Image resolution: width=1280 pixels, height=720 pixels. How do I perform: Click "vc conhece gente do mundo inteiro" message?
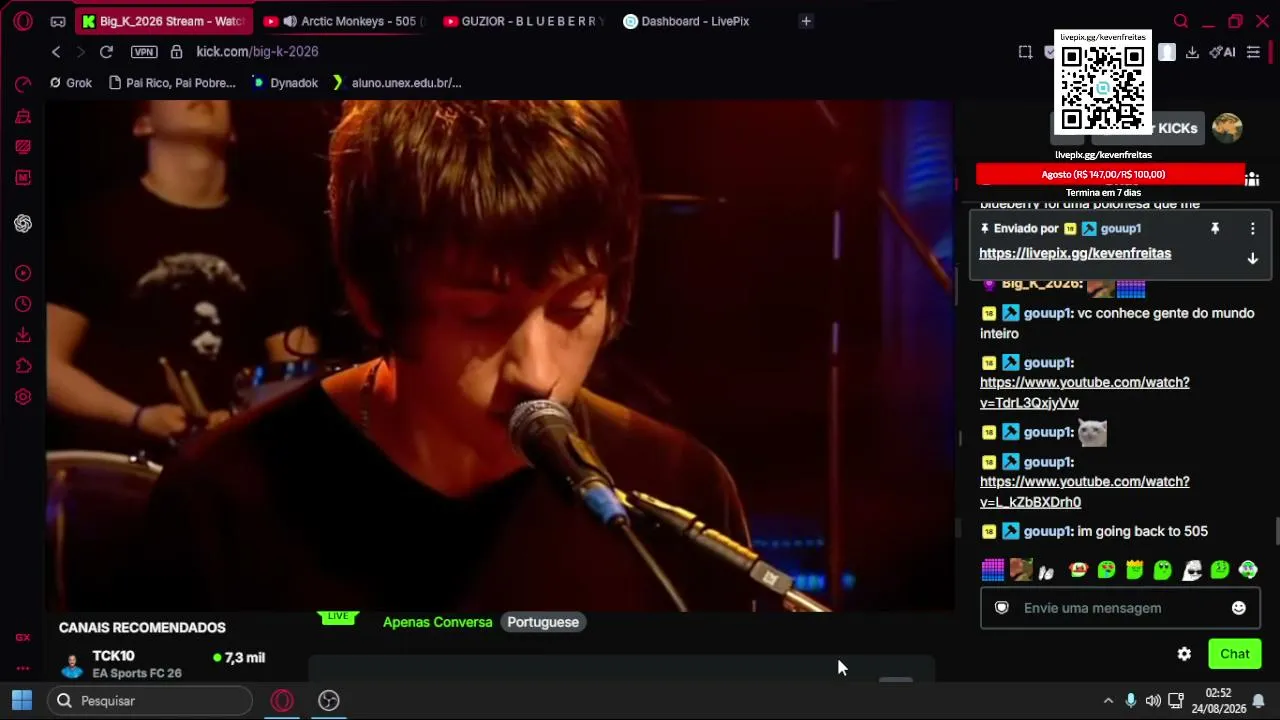point(1117,323)
